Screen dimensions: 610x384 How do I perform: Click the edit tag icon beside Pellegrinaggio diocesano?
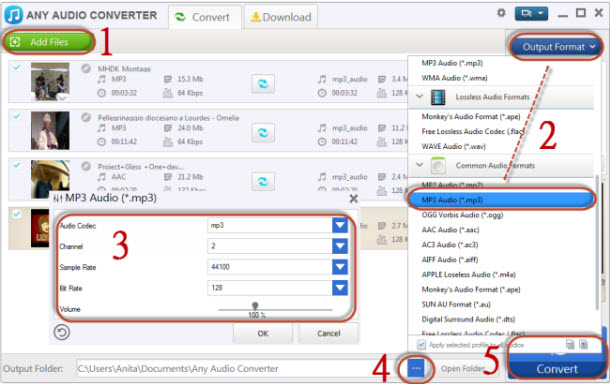(86, 117)
